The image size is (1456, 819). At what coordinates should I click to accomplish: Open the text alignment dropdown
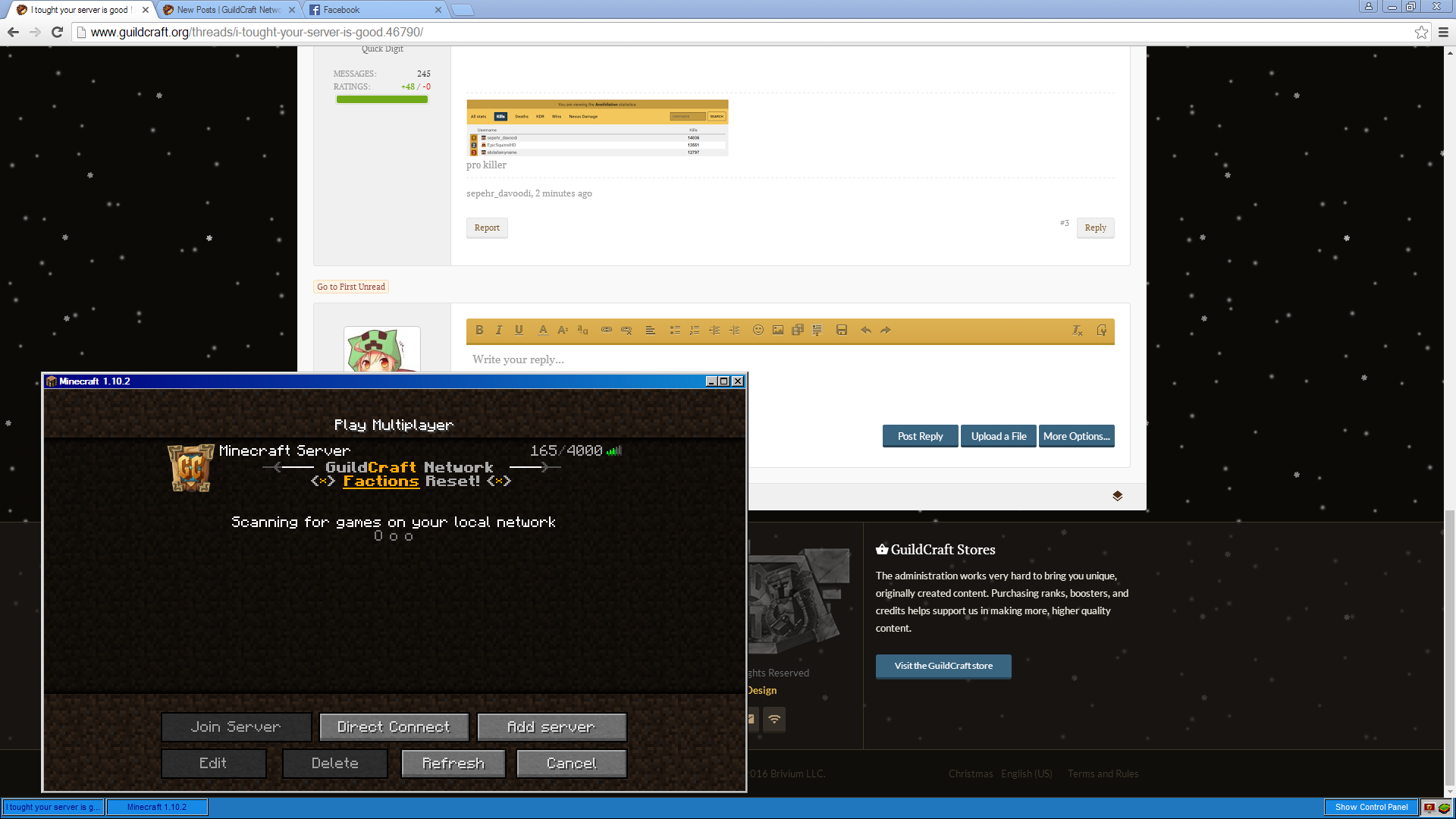point(651,330)
